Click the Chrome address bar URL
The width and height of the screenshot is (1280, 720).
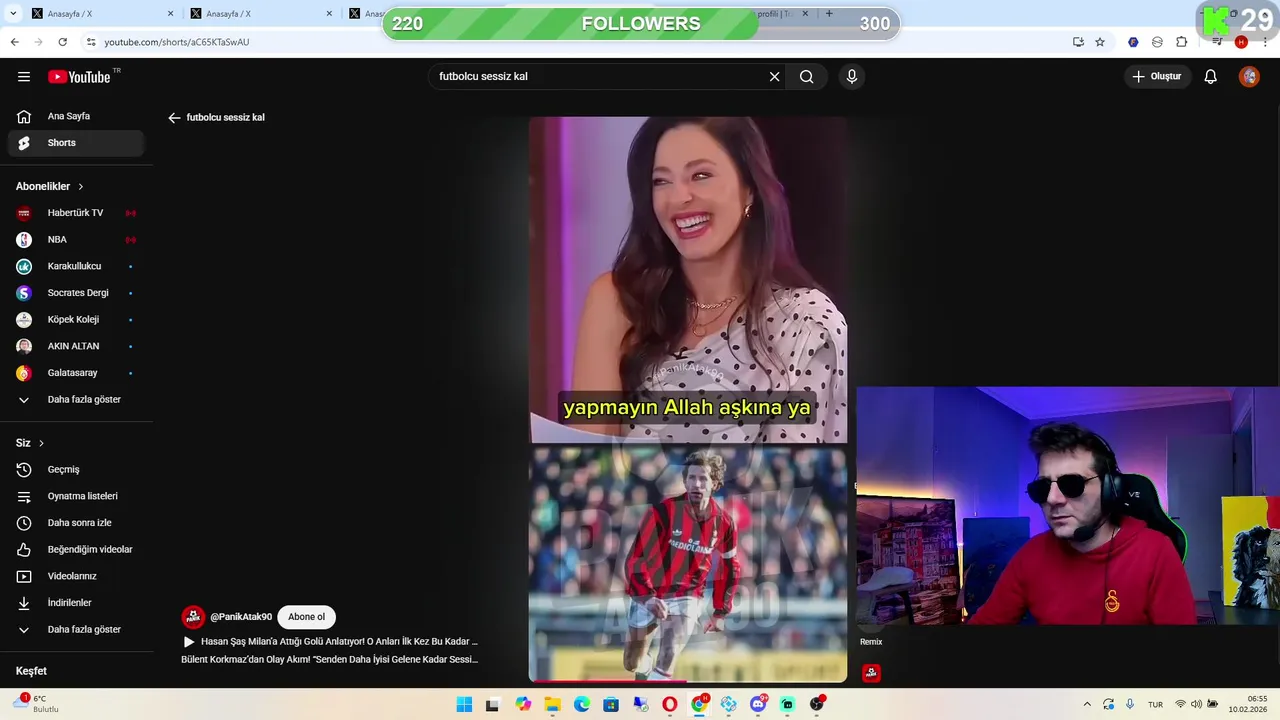[x=177, y=42]
